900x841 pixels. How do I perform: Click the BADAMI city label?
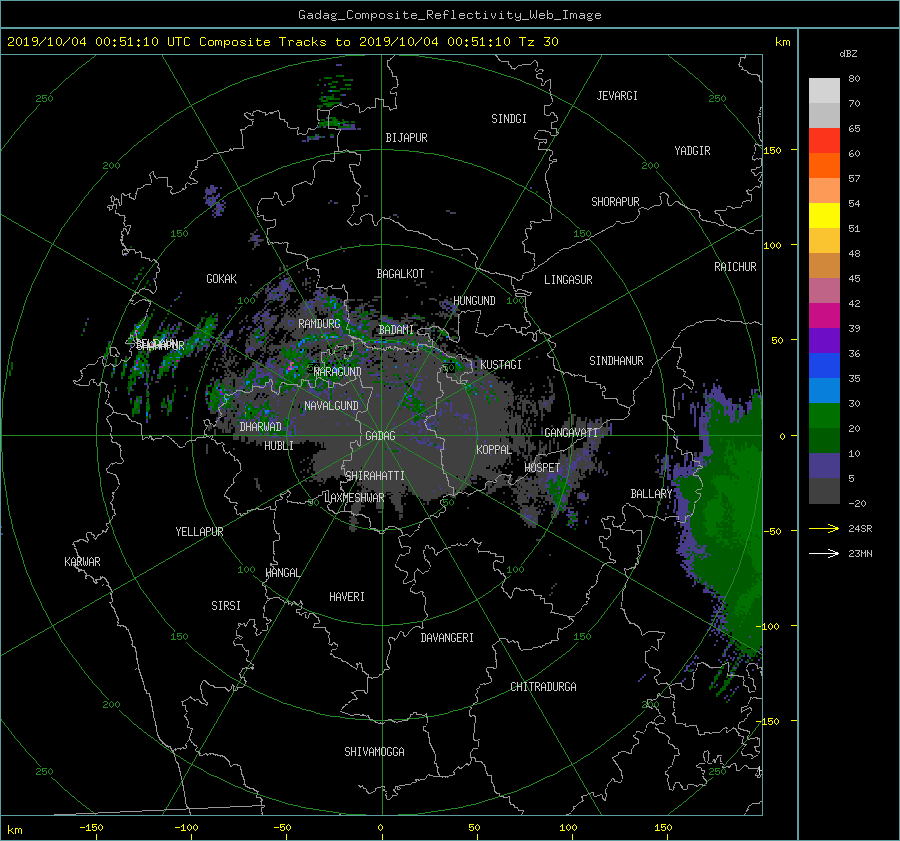pos(396,330)
